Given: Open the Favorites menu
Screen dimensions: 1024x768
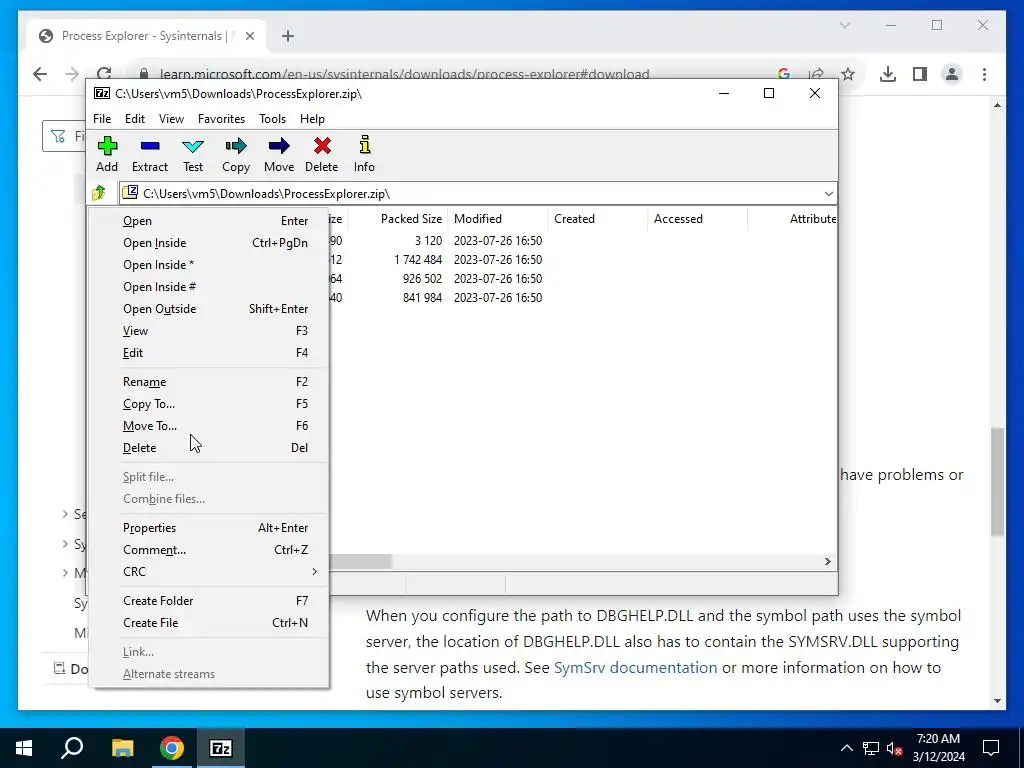Looking at the screenshot, I should [221, 119].
